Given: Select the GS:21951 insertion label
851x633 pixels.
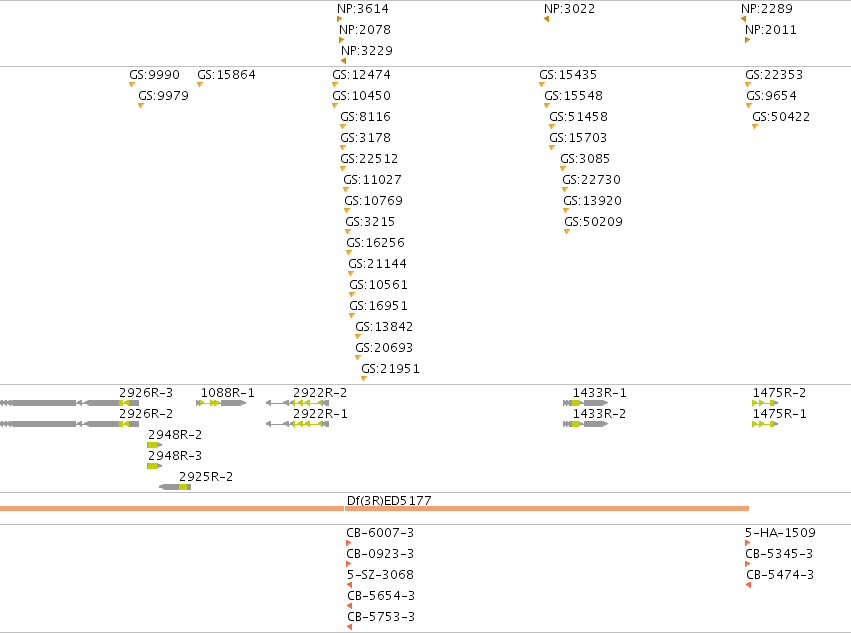Looking at the screenshot, I should tap(390, 369).
